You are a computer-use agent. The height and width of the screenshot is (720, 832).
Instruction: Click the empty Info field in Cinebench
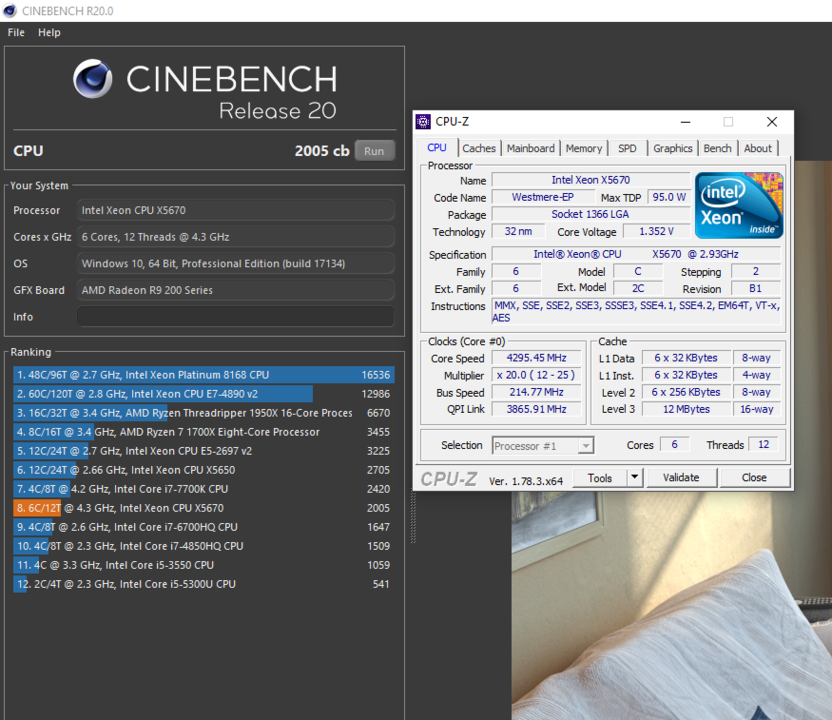pos(236,316)
